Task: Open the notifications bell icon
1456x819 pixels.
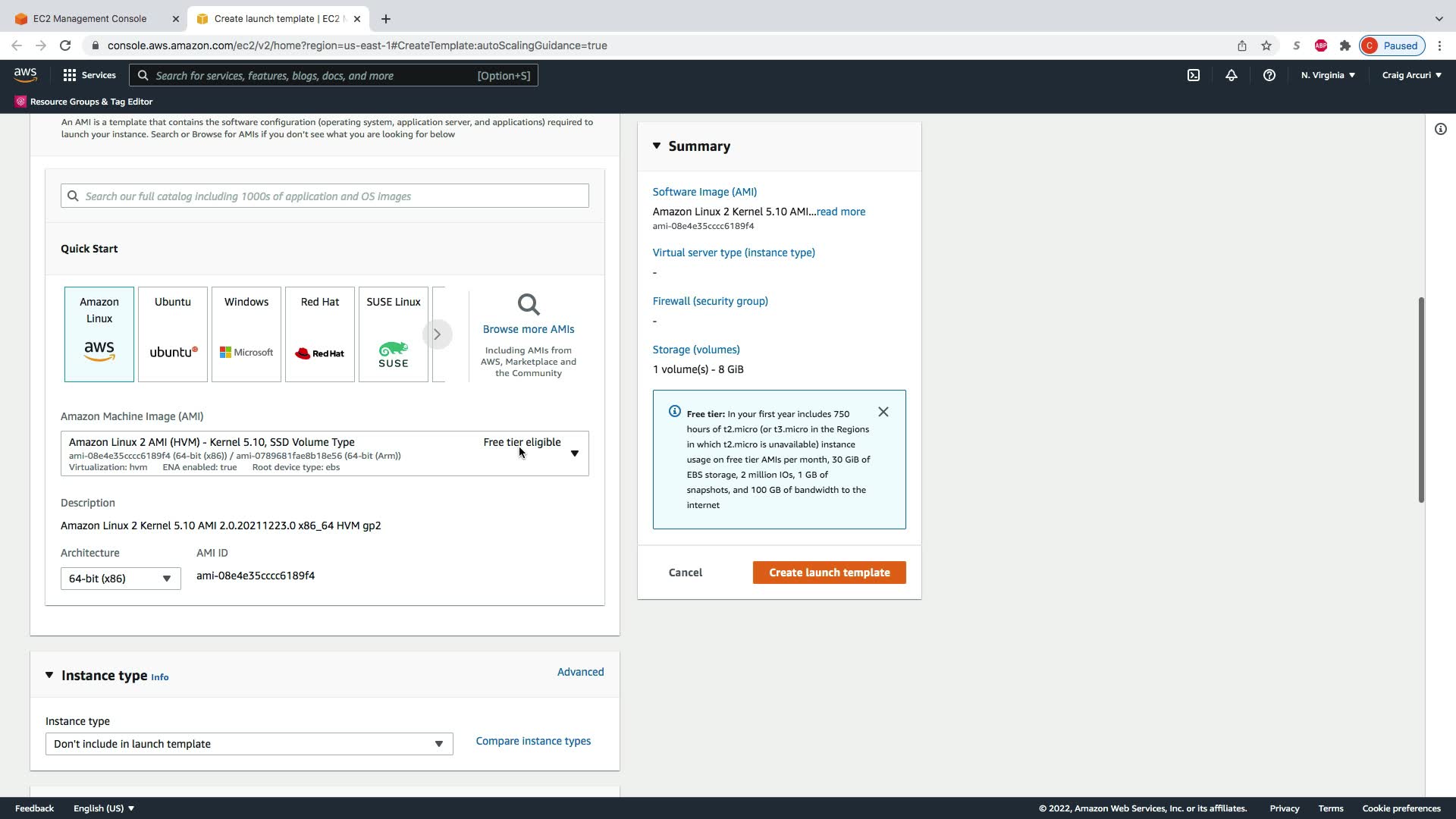Action: (1231, 75)
